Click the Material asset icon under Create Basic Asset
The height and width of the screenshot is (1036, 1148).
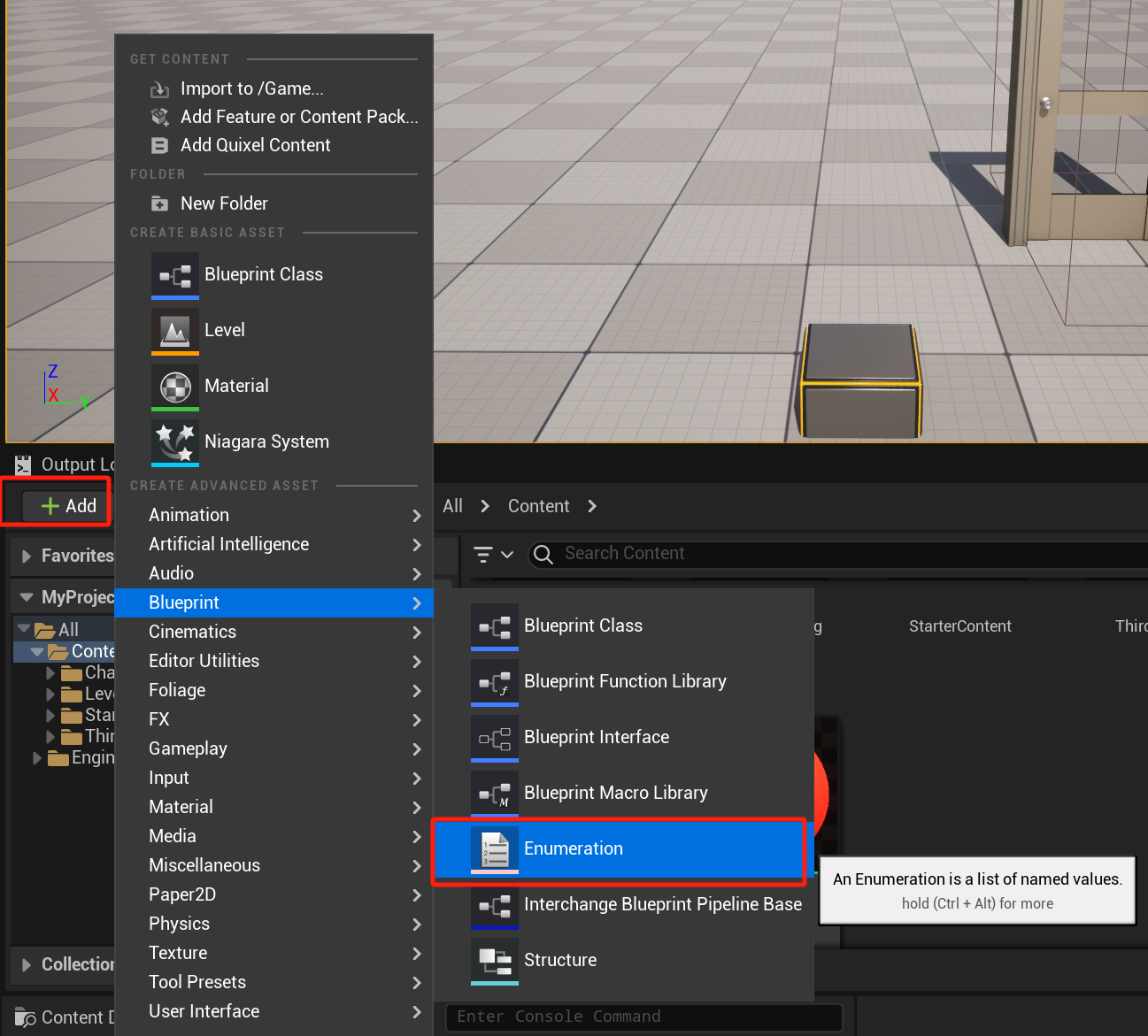click(175, 388)
